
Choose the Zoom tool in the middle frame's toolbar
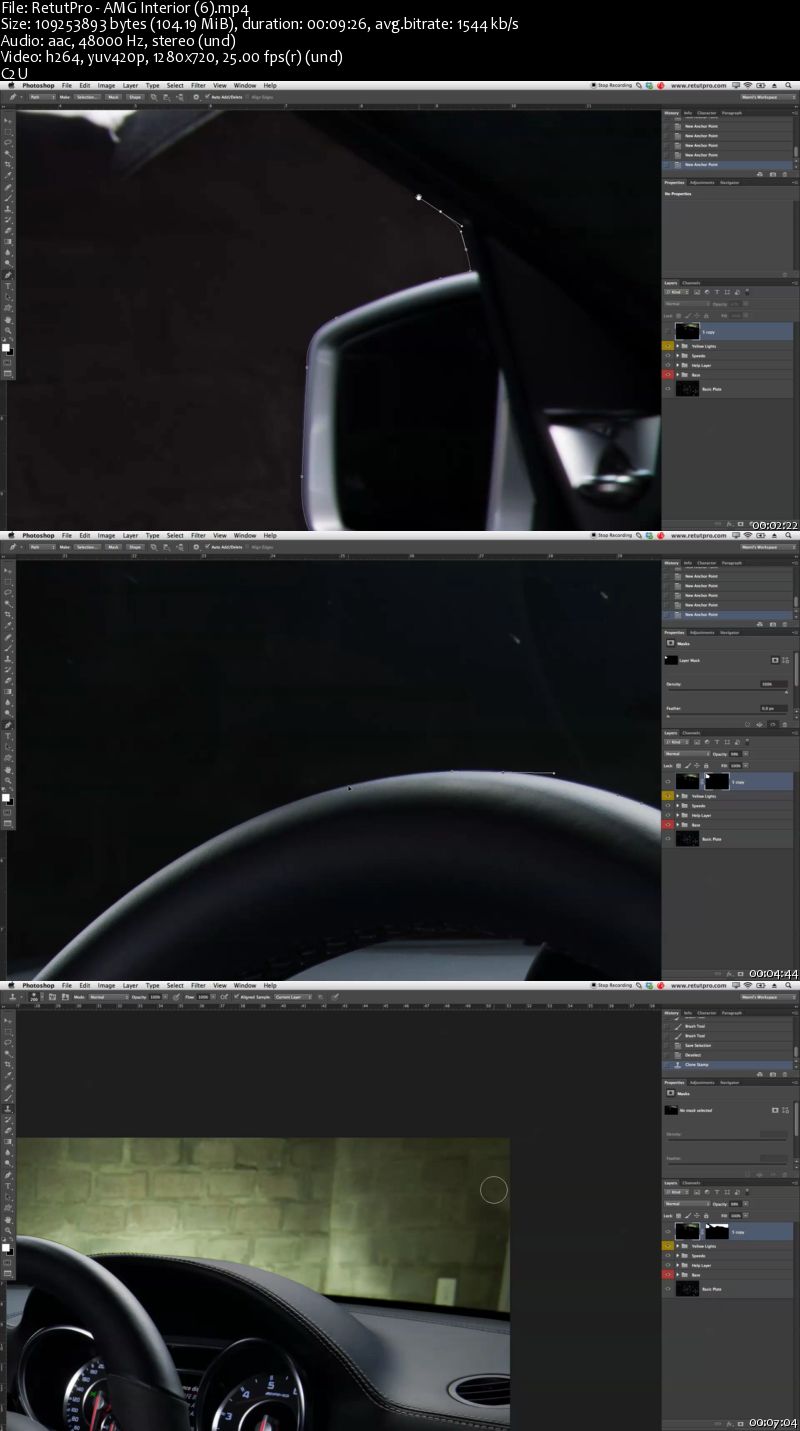pyautogui.click(x=9, y=781)
